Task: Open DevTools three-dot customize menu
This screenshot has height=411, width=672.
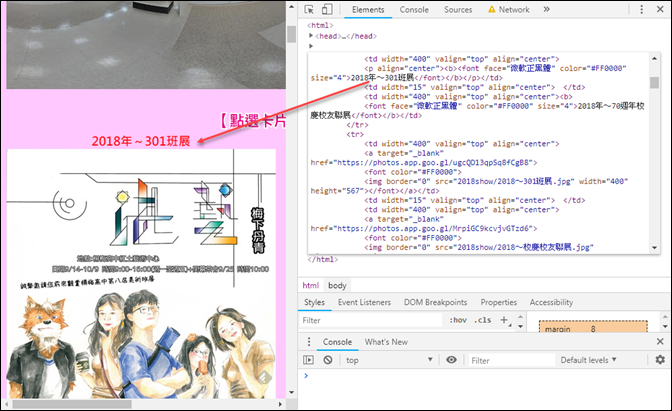Action: tap(641, 9)
